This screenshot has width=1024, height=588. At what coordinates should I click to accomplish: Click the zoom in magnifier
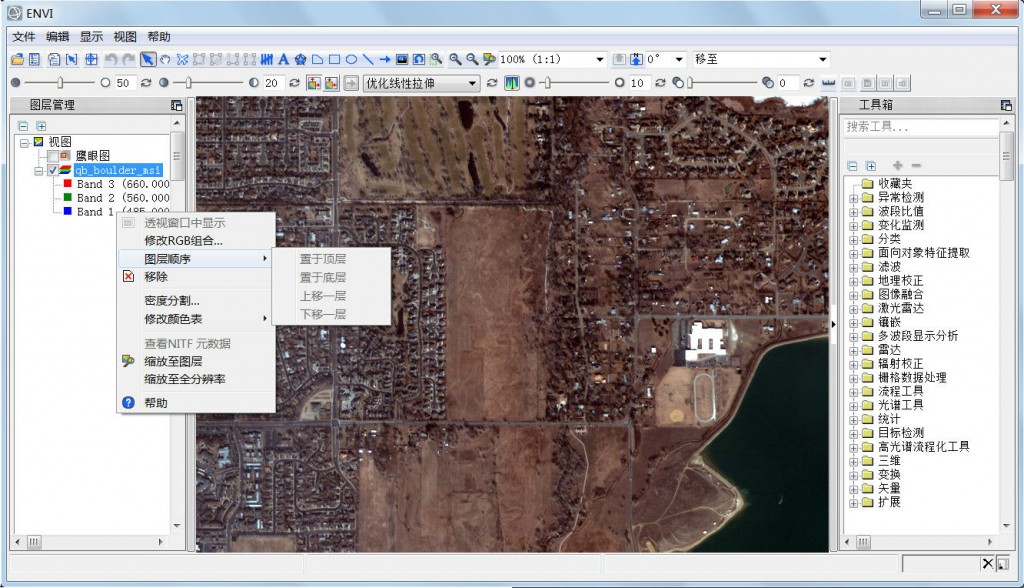(x=455, y=59)
